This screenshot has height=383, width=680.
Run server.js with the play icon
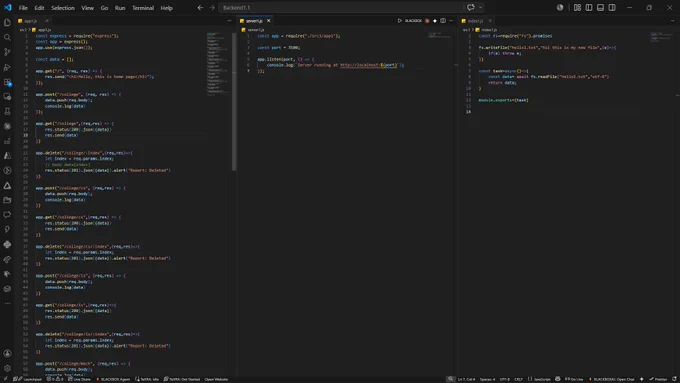[399, 20]
